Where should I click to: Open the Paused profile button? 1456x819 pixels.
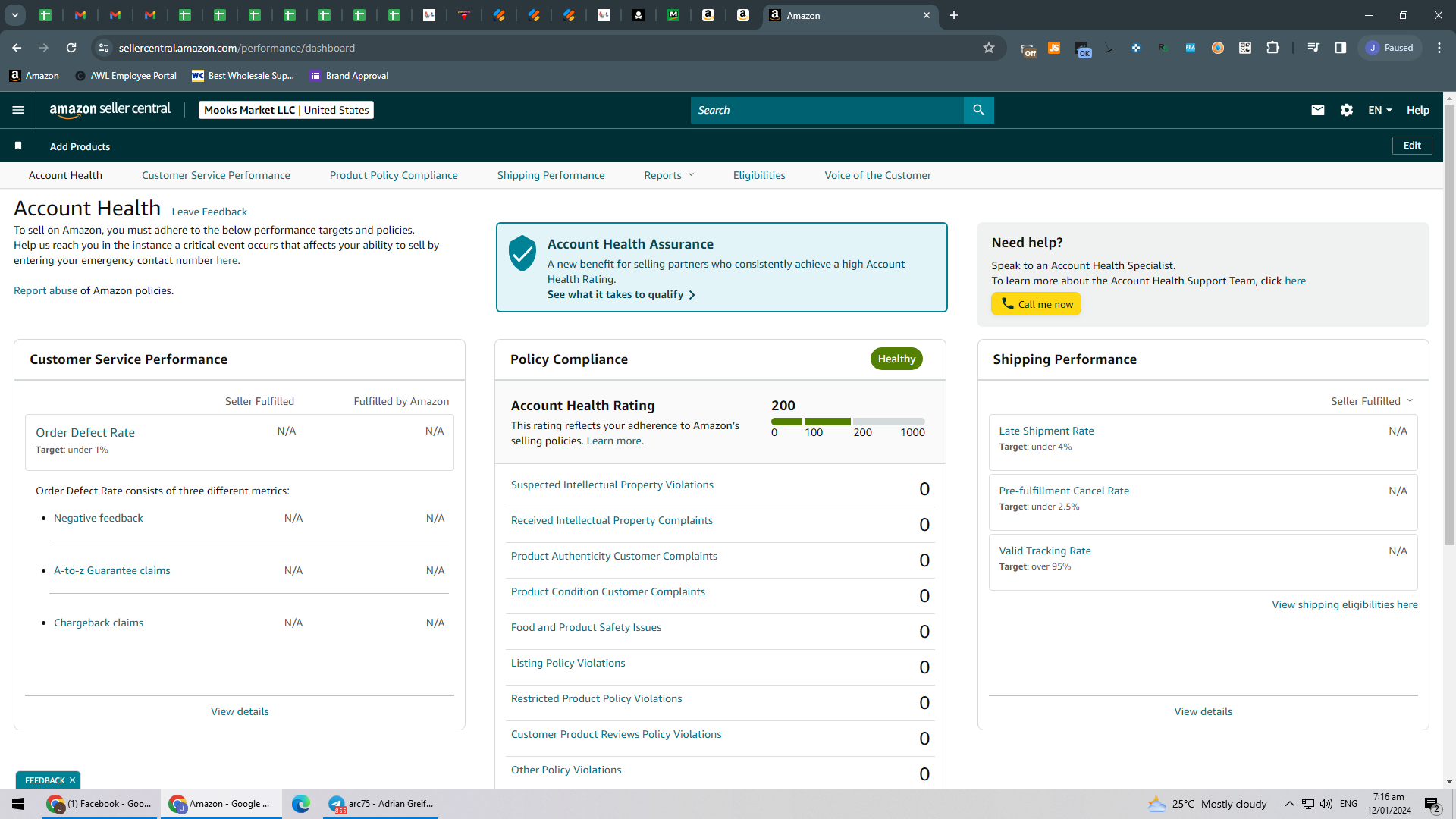[x=1390, y=48]
